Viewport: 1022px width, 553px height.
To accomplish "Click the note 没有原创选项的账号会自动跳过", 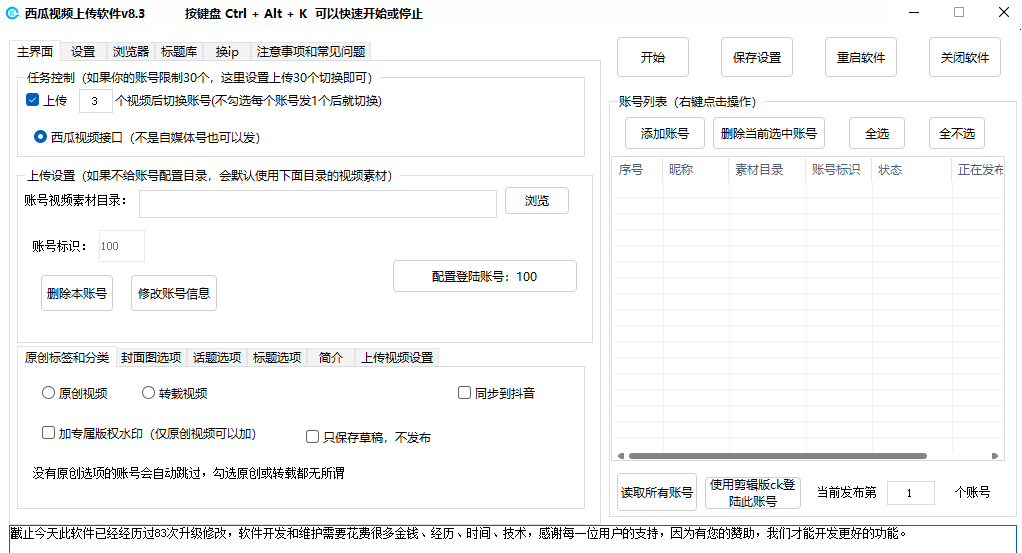I will coord(189,473).
